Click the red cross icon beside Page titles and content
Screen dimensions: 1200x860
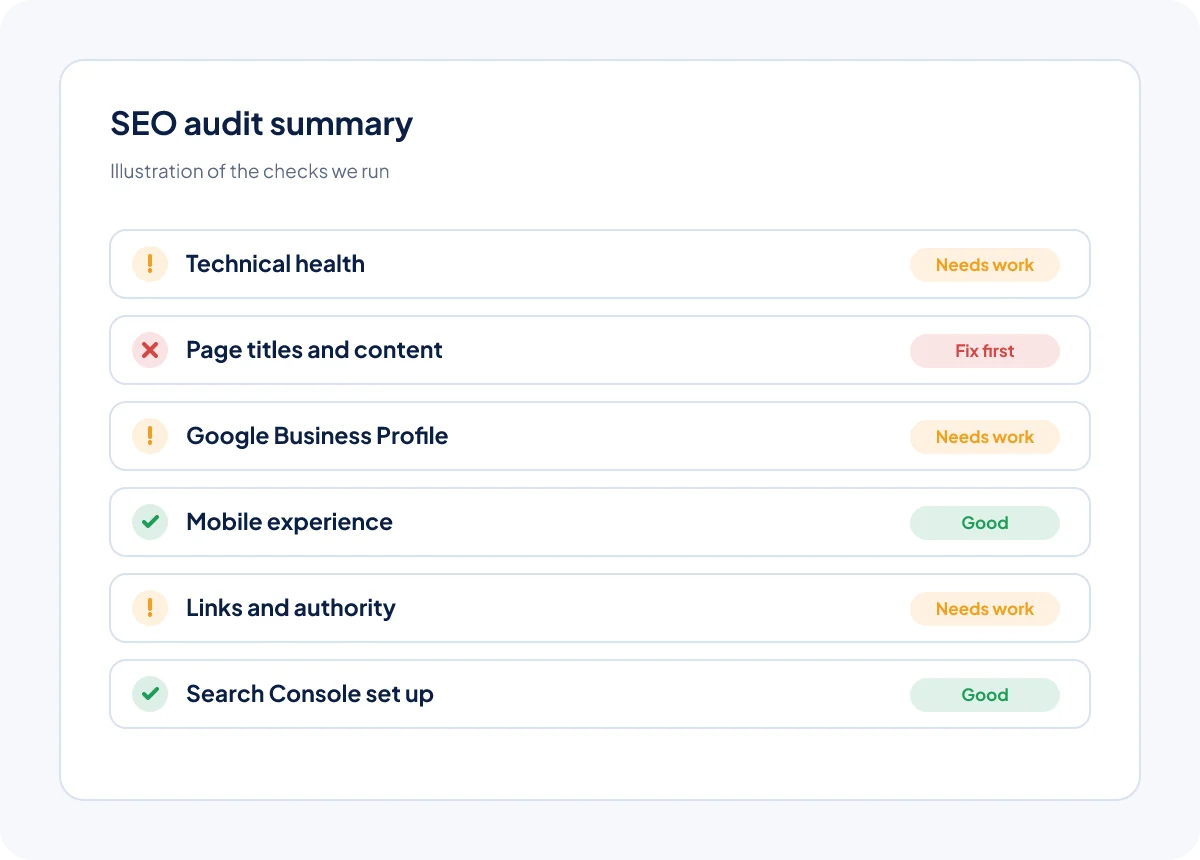(x=150, y=350)
